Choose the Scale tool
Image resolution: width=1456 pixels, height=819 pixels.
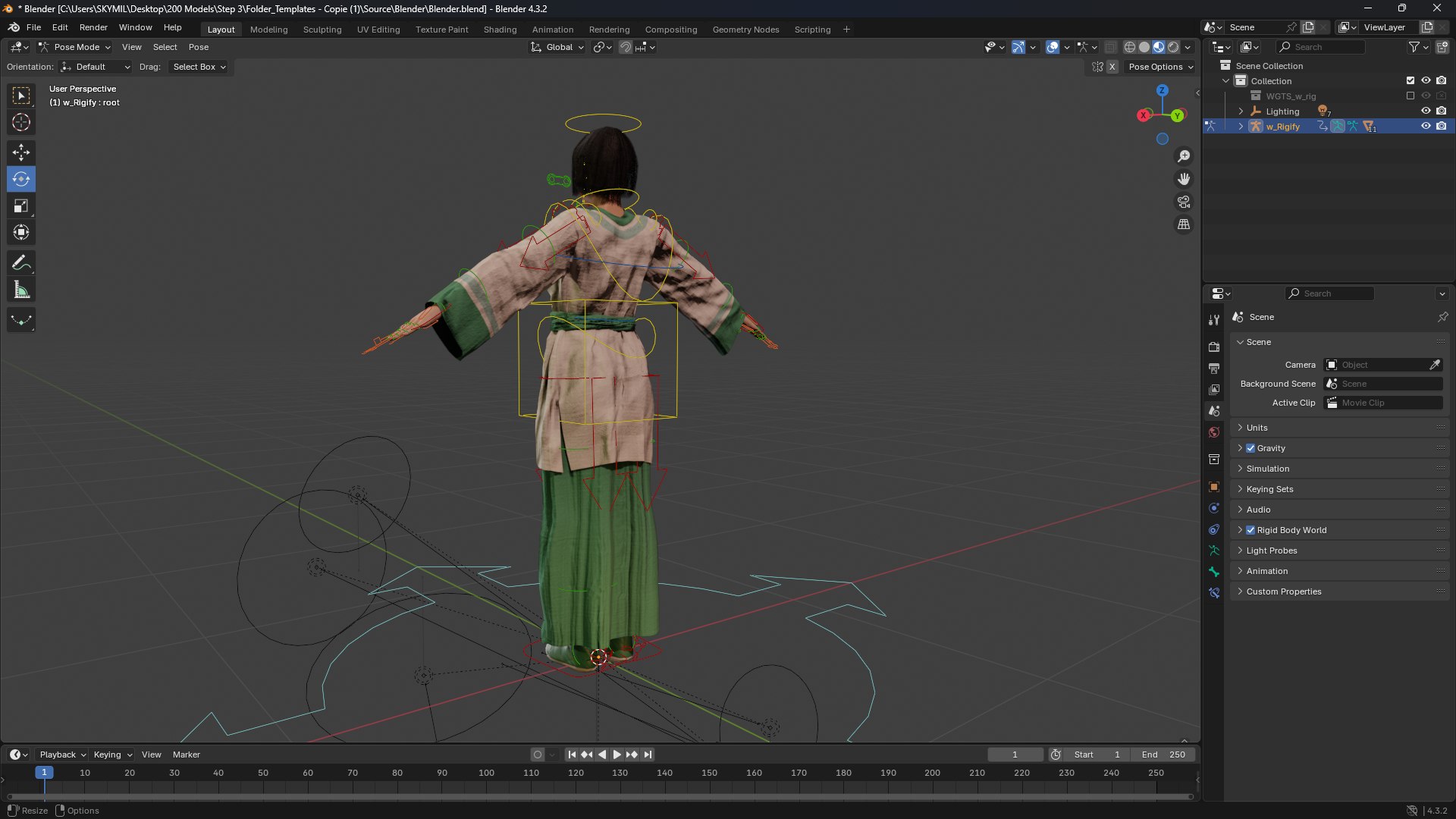click(x=21, y=206)
